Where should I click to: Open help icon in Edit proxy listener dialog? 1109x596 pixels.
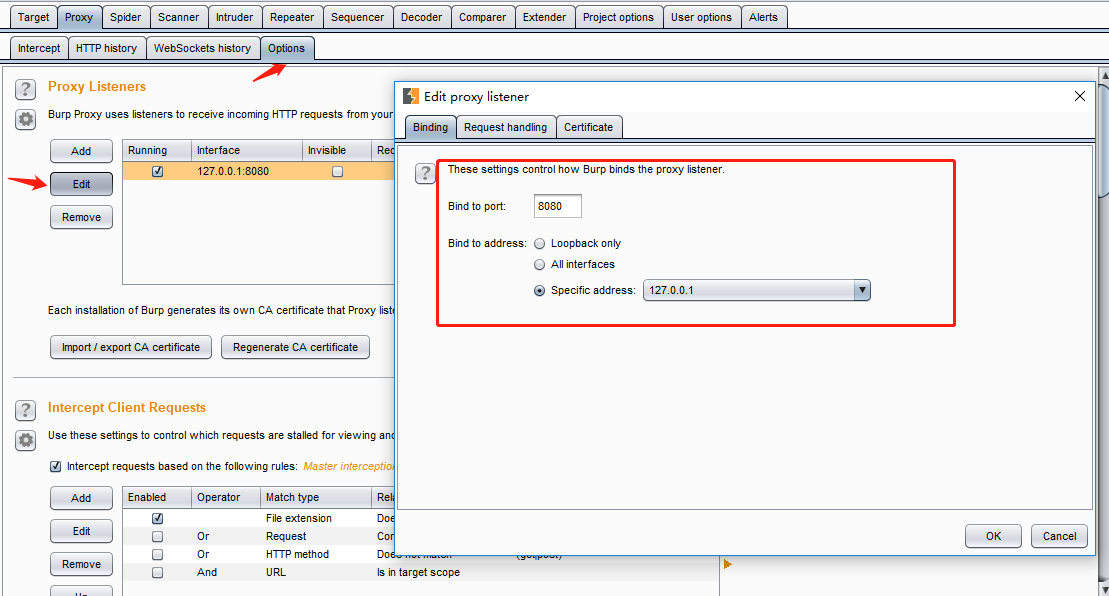[425, 173]
